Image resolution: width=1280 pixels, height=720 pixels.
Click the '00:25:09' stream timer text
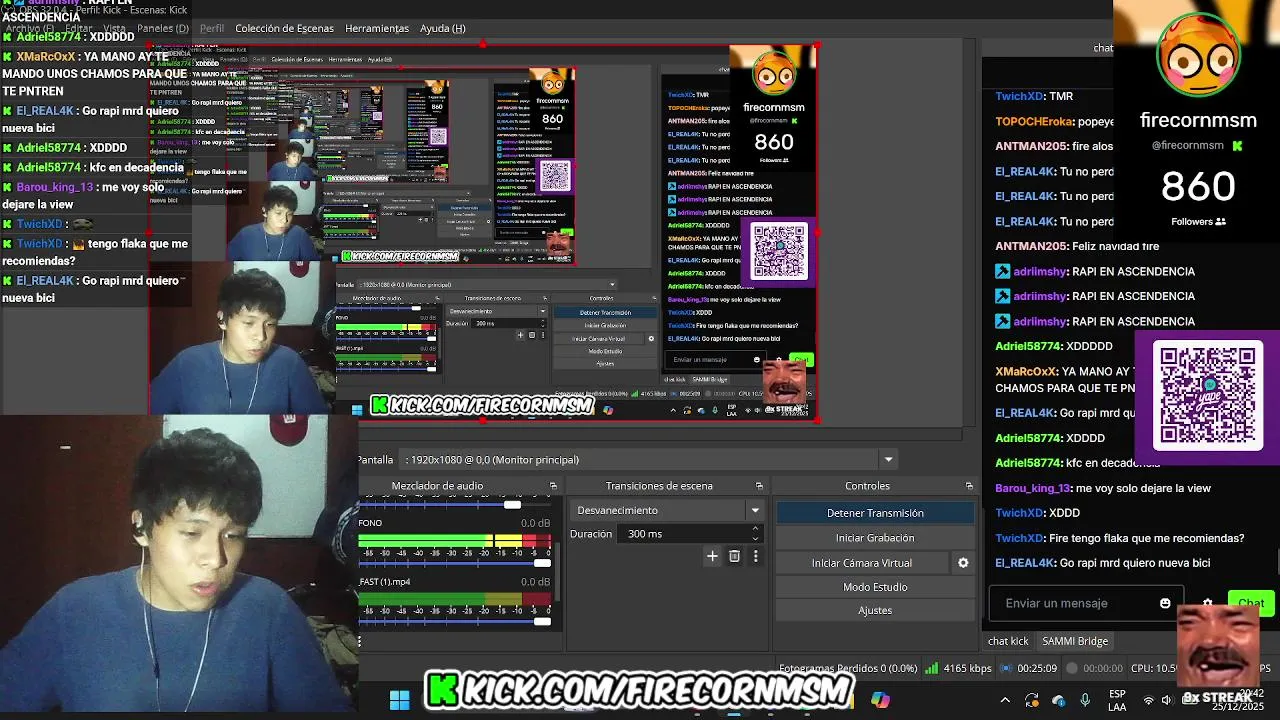(1036, 668)
